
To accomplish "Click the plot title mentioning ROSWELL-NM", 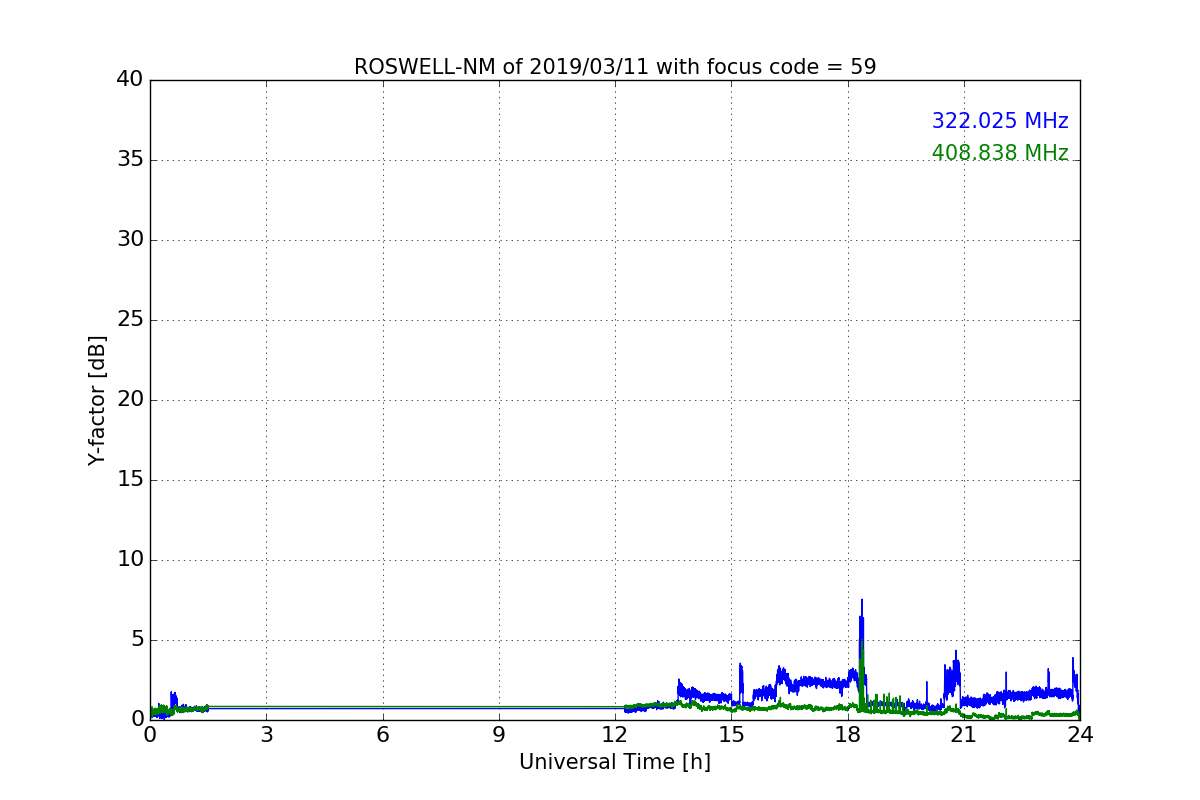I will (x=615, y=67).
